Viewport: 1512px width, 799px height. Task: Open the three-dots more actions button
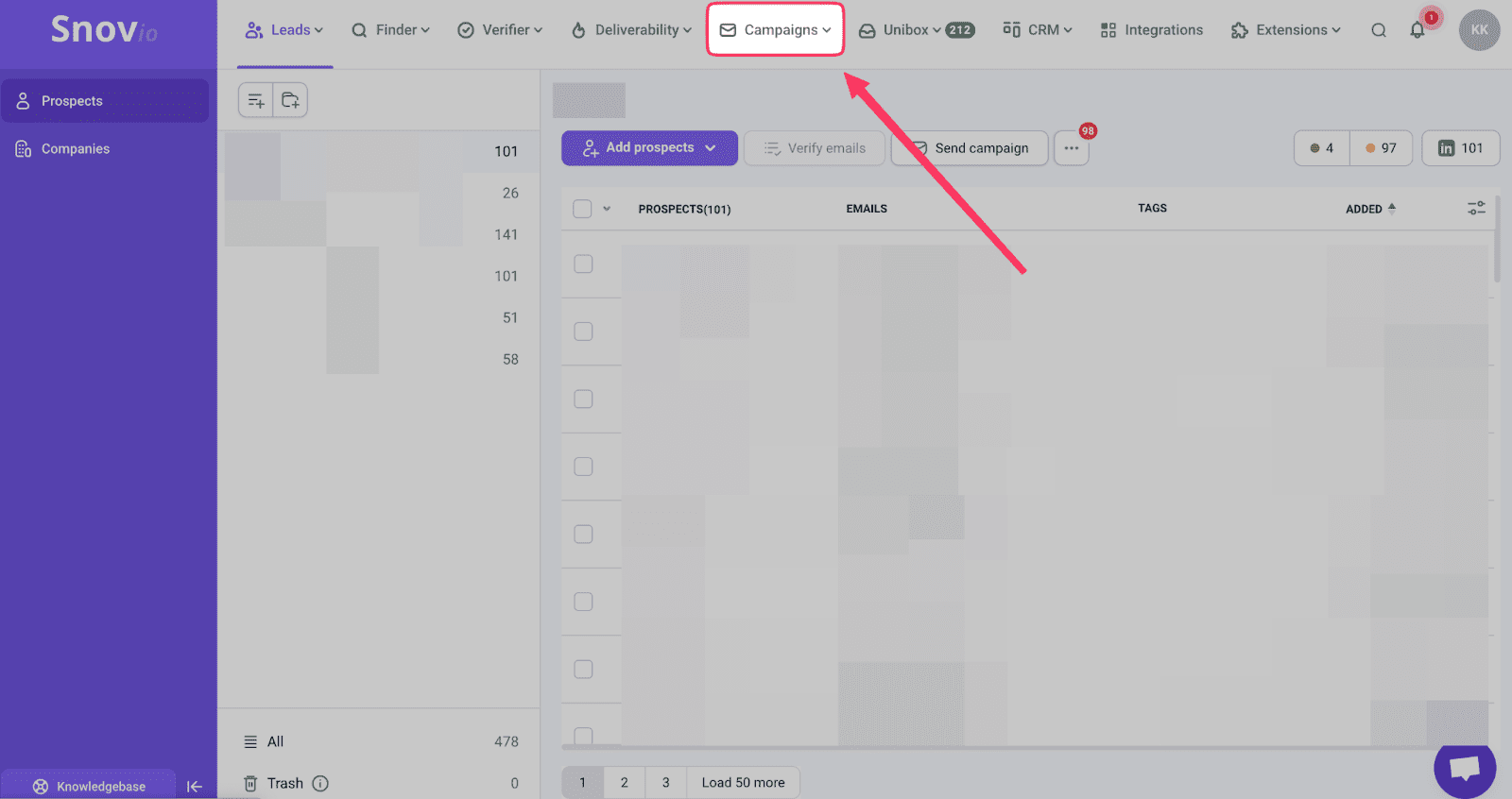[1071, 148]
